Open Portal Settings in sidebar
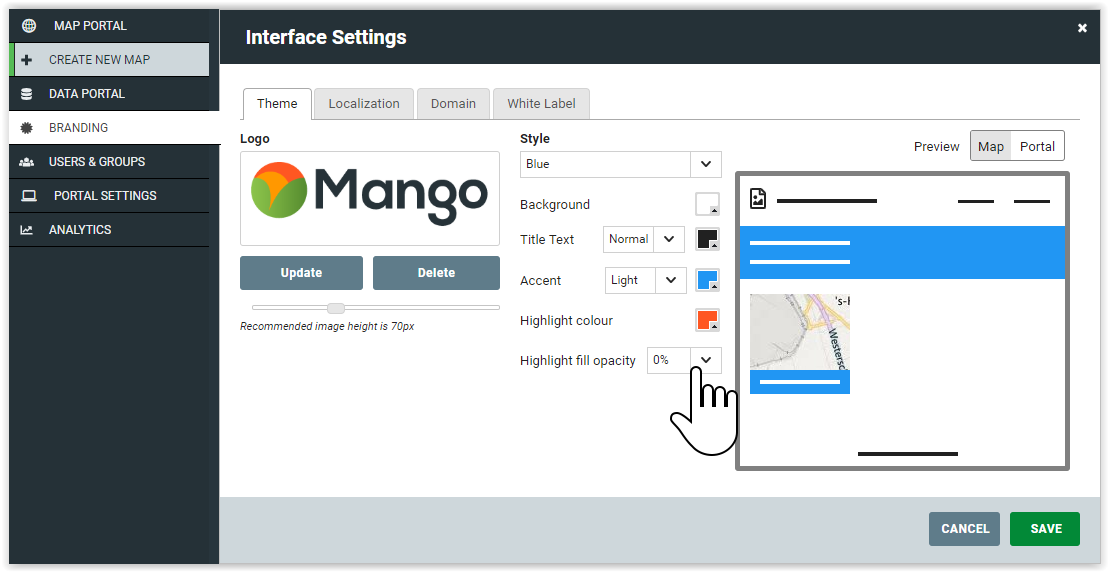This screenshot has height=572, width=1109. [x=109, y=195]
